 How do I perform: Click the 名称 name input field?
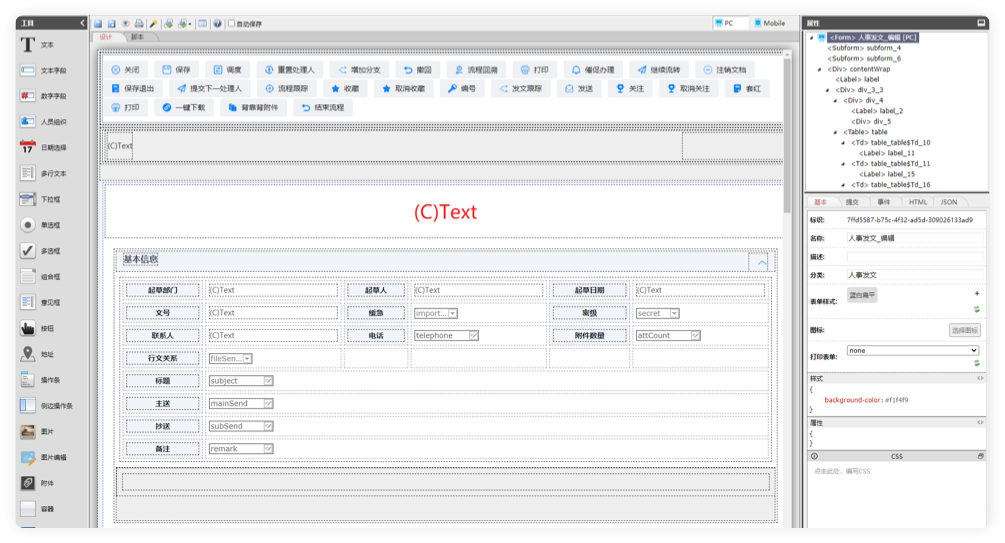coord(915,238)
